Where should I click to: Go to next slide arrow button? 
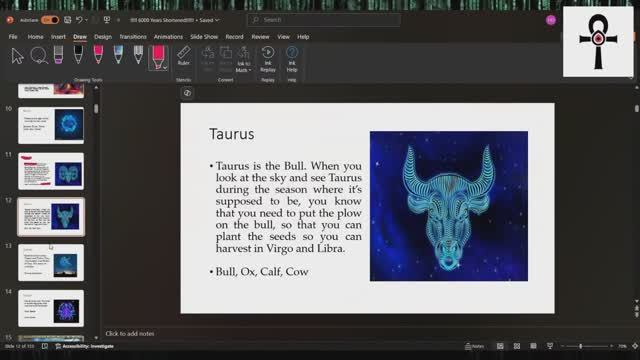click(636, 315)
